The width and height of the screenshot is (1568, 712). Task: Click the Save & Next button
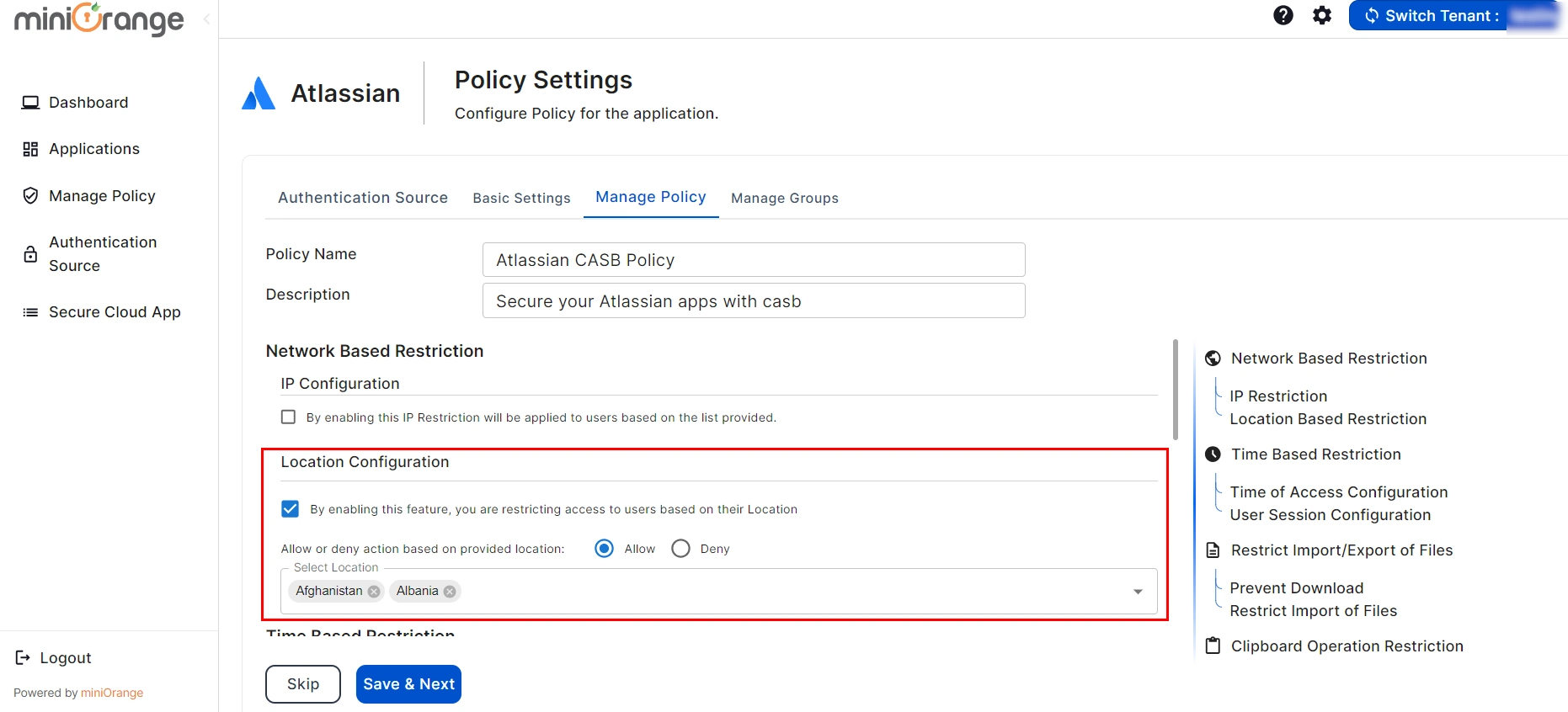click(408, 684)
